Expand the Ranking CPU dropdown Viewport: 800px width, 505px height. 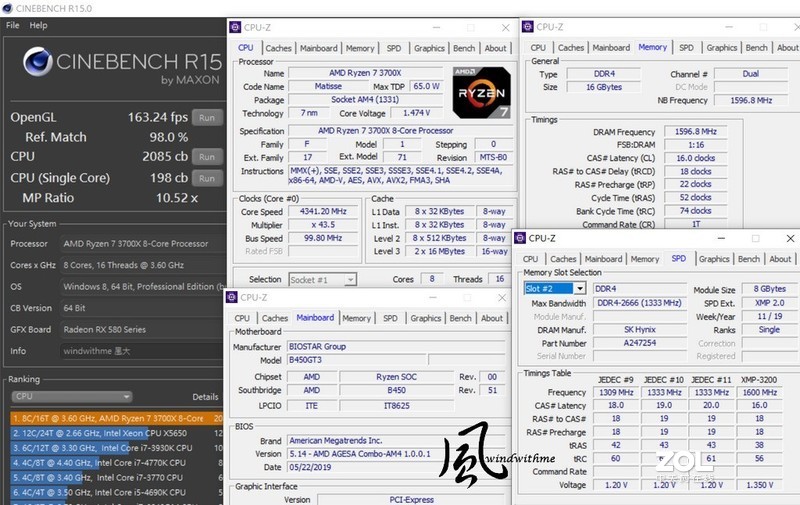point(71,396)
